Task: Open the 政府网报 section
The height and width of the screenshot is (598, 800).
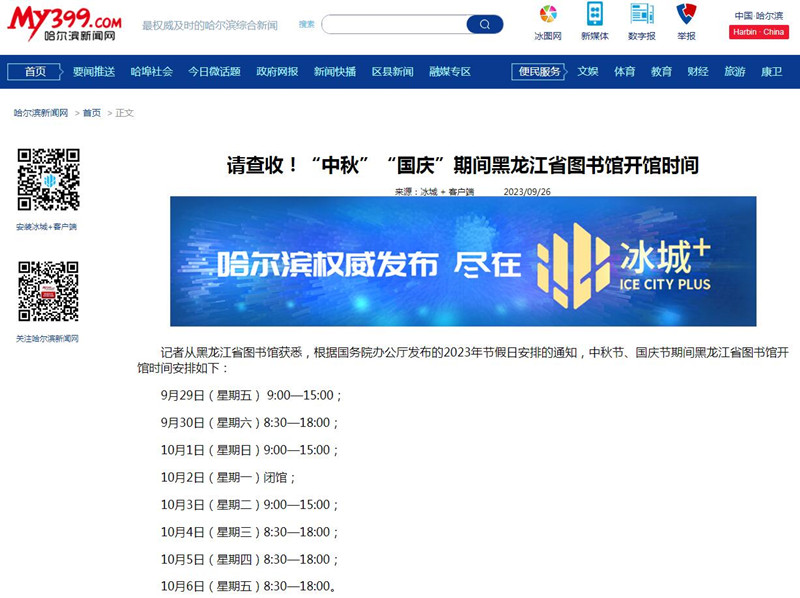Action: pos(277,72)
